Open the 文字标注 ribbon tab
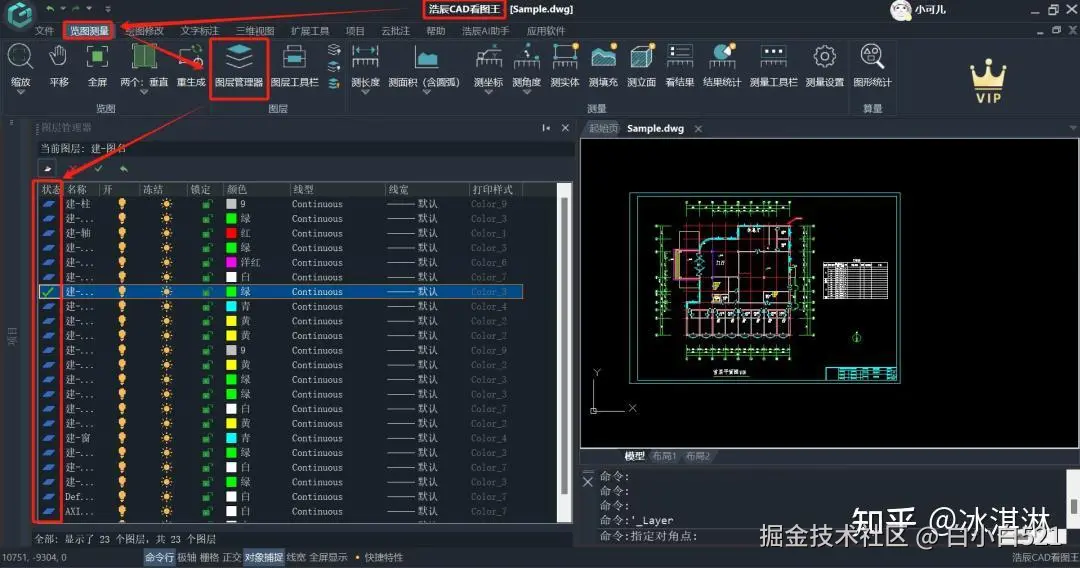 (200, 31)
